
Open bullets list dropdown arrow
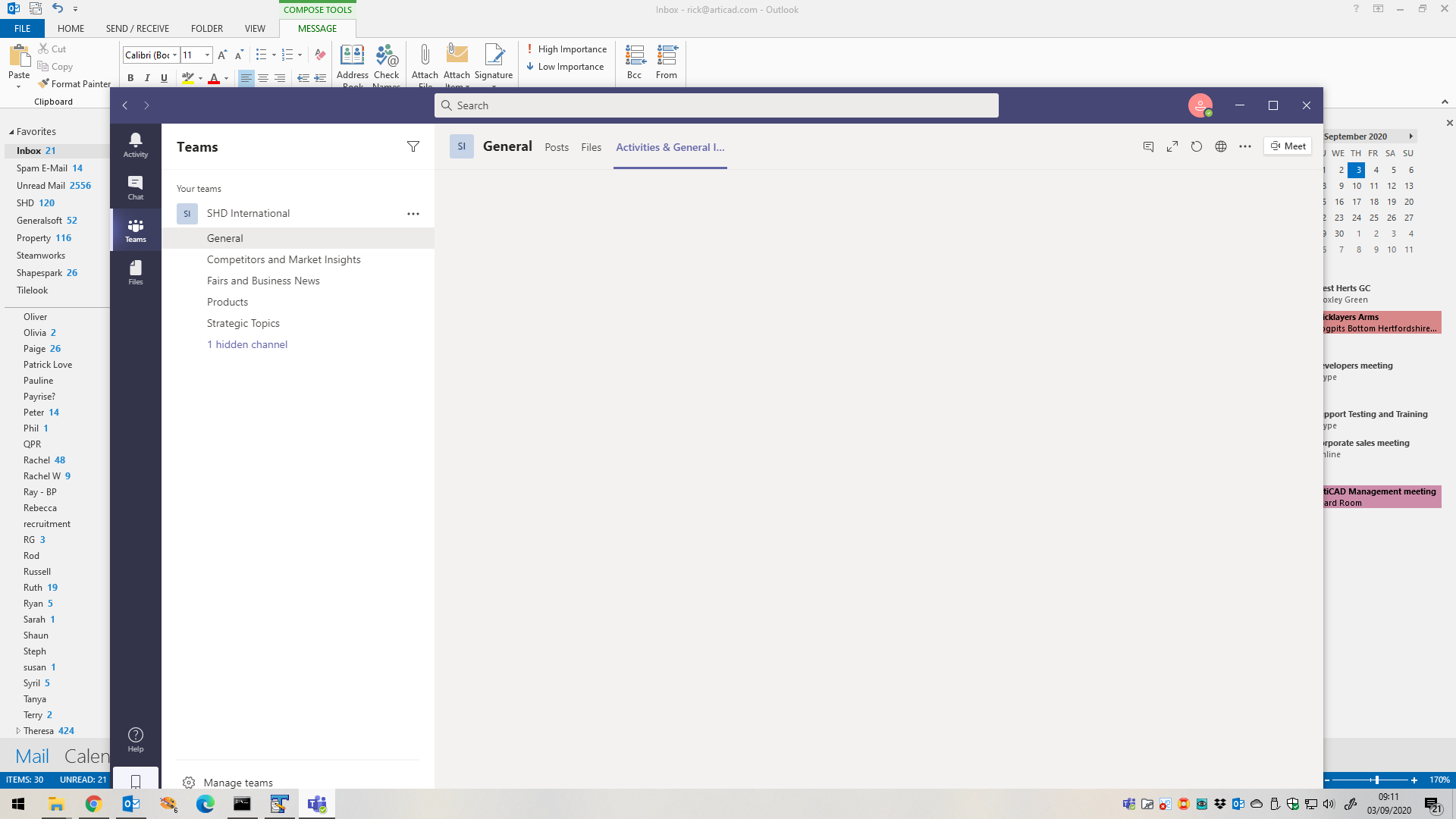click(x=274, y=55)
